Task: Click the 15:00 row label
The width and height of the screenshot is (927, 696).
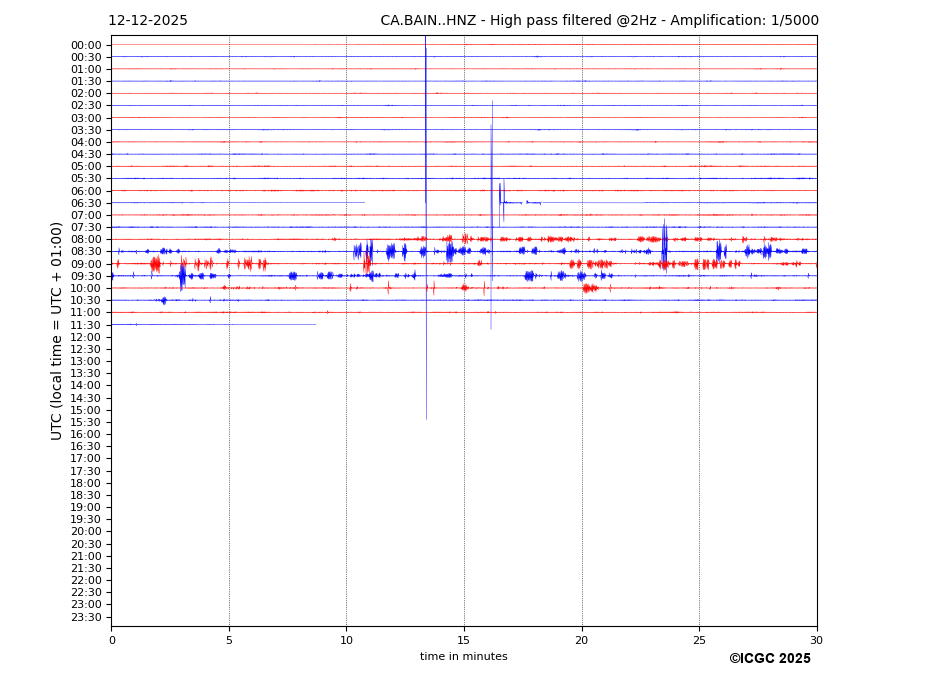Action: (86, 410)
